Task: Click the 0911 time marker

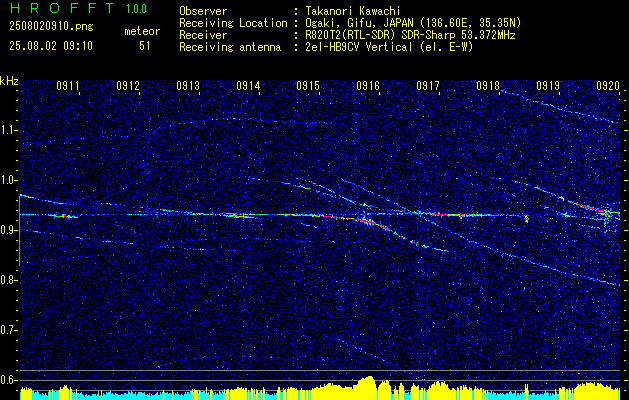Action: [x=68, y=86]
